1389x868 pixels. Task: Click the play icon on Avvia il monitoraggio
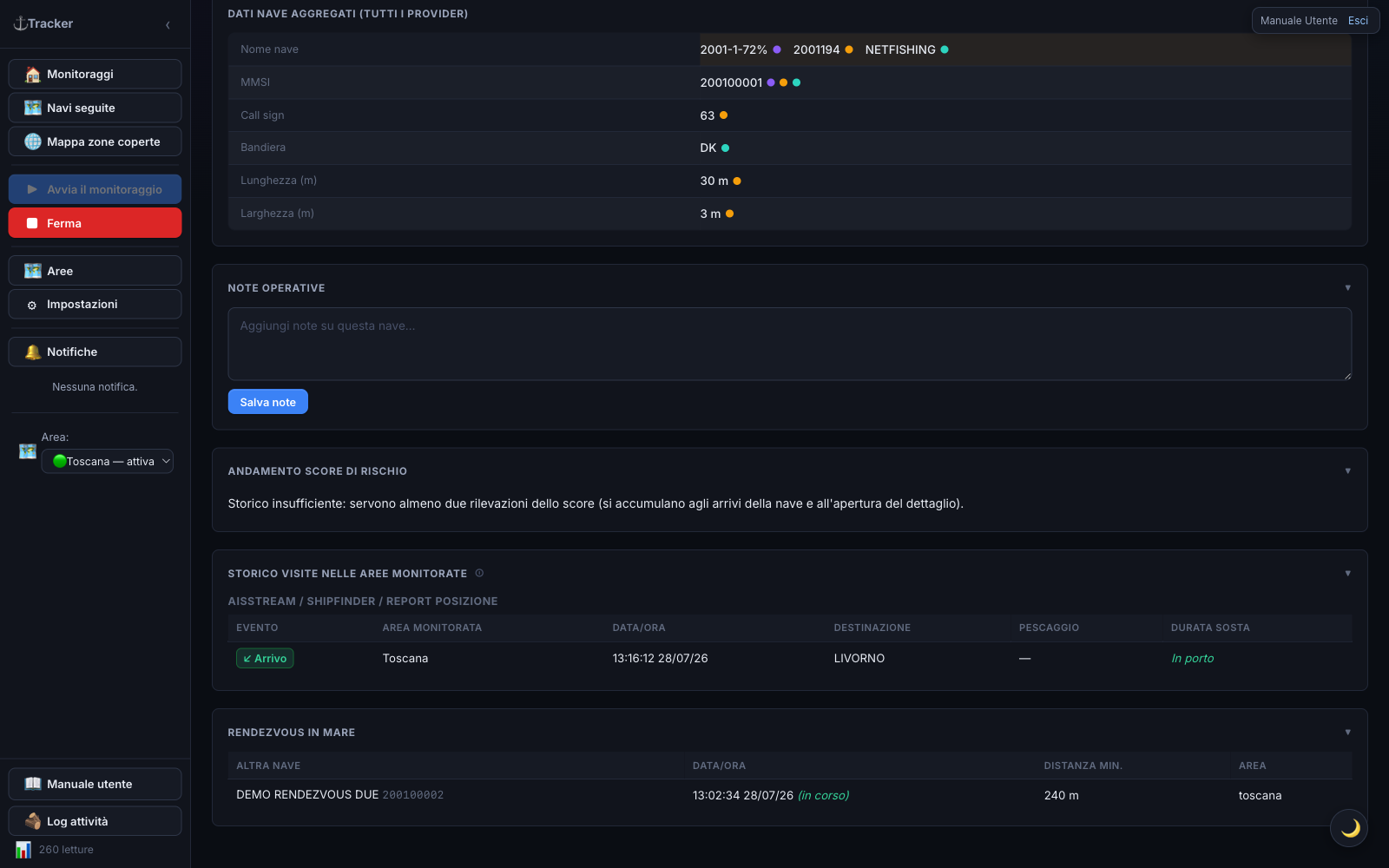[x=32, y=189]
